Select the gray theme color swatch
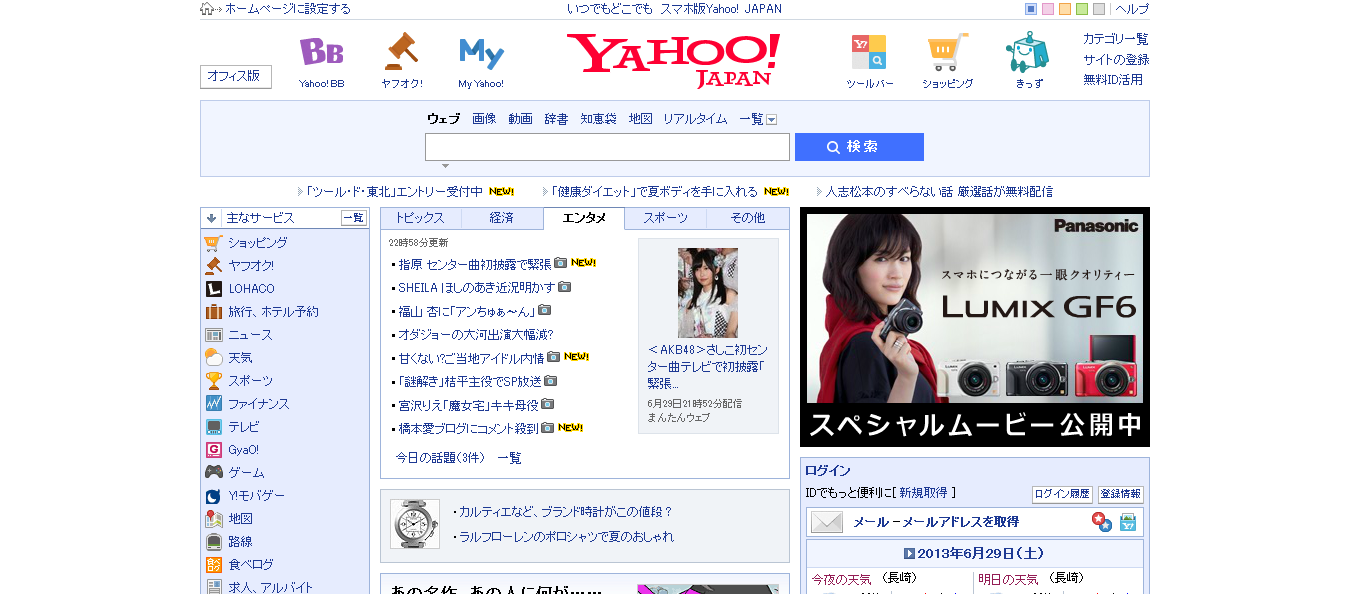Screen dimensions: 1349x594 coord(1099,9)
